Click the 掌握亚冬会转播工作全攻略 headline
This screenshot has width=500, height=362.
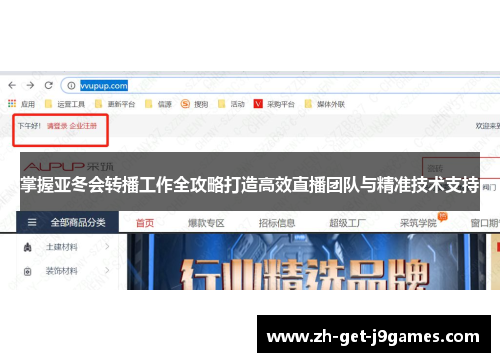(x=250, y=185)
